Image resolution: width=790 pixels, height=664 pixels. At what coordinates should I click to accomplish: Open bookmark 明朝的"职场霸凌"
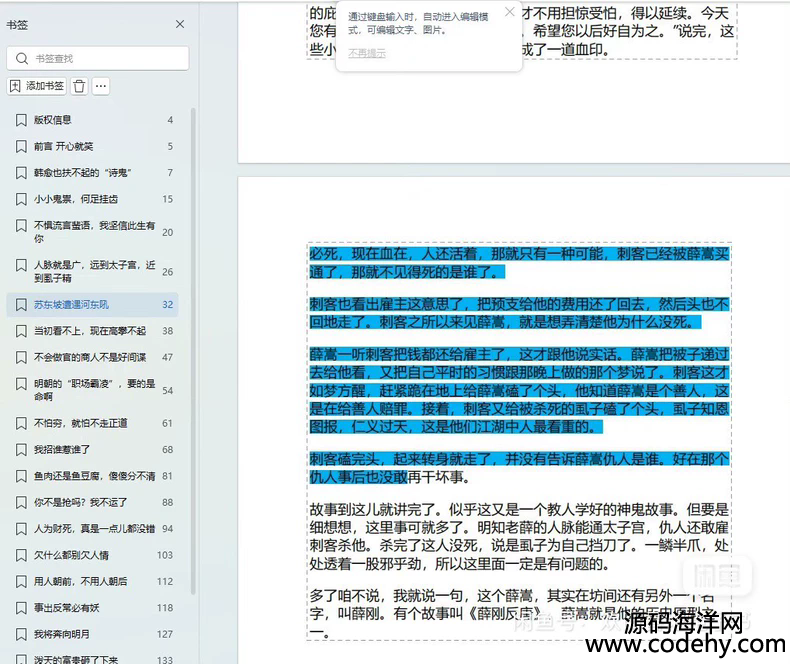93,390
